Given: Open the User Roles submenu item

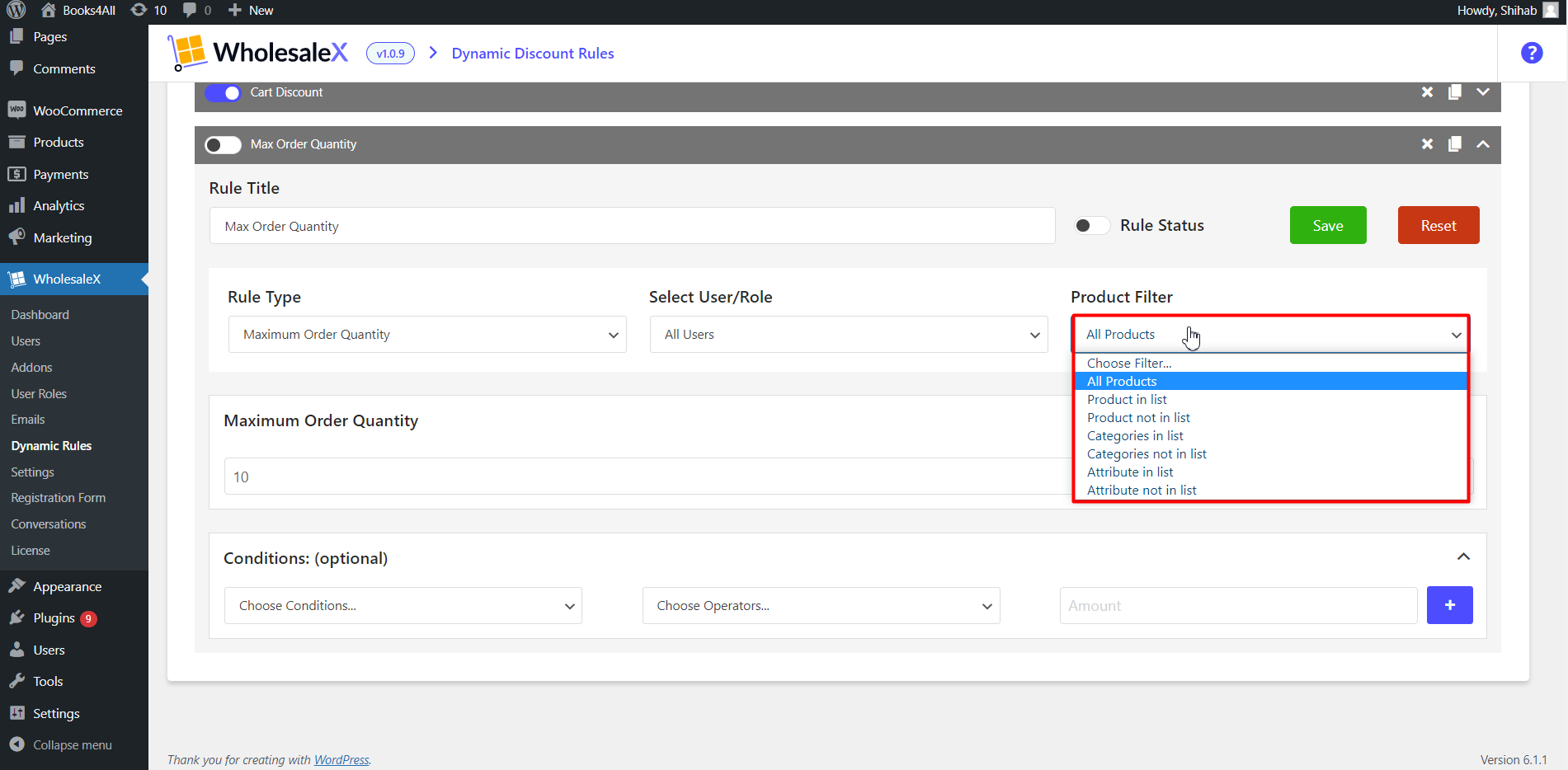Looking at the screenshot, I should coord(39,393).
